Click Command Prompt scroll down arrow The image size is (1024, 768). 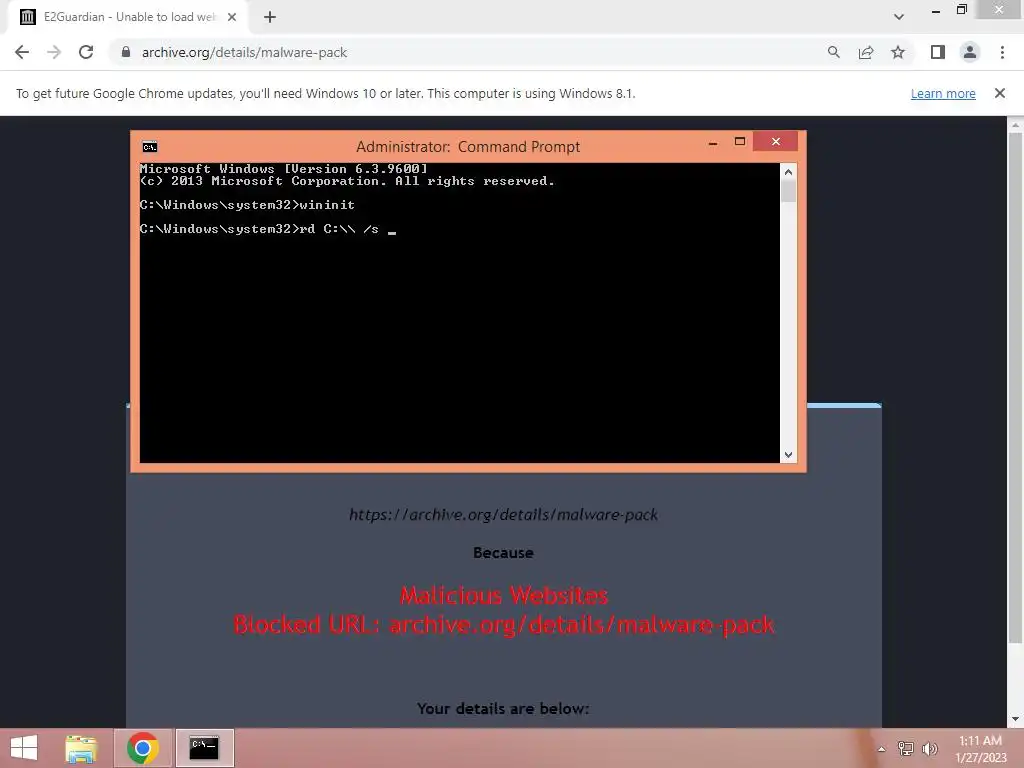pos(788,455)
